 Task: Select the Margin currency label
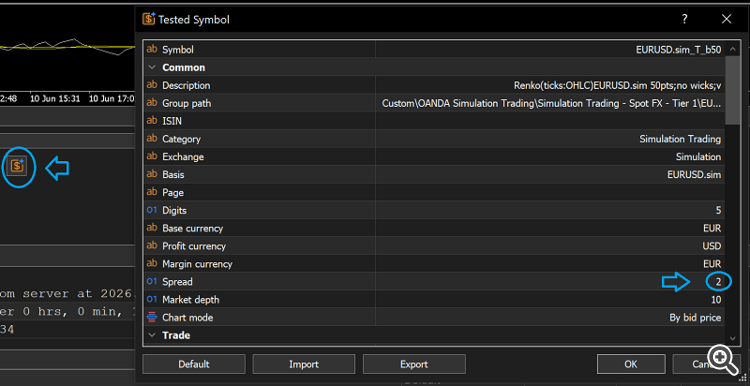tap(197, 264)
